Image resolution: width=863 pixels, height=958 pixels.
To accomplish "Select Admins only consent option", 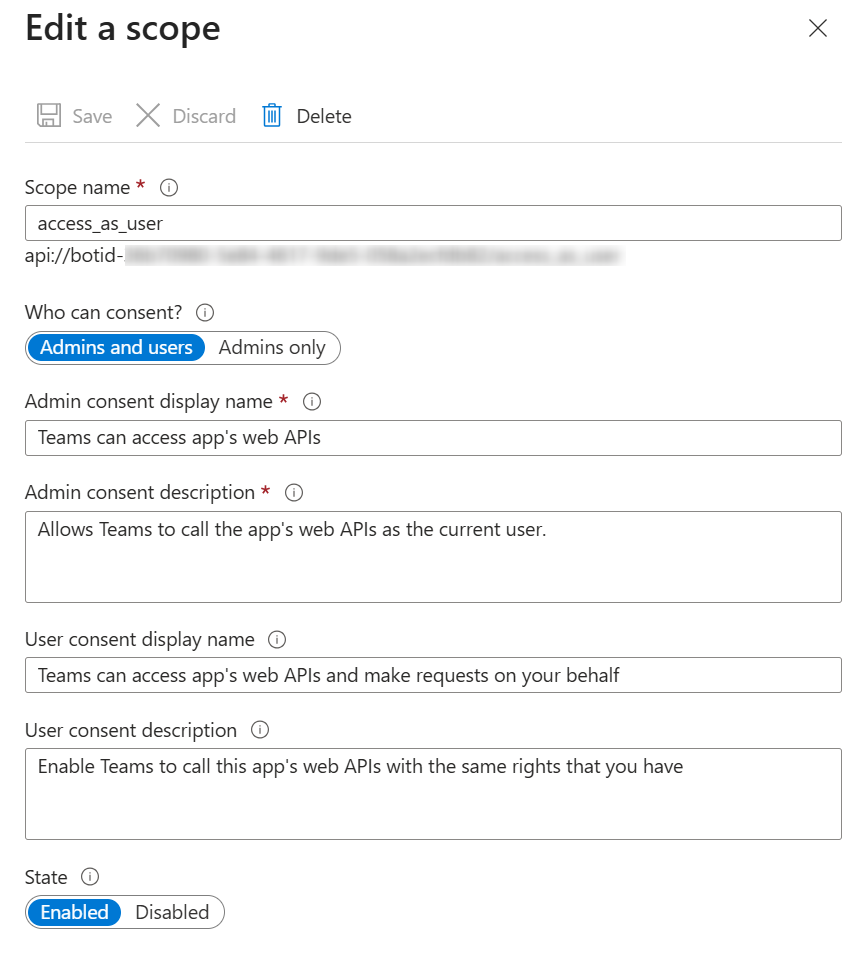I will pos(272,348).
